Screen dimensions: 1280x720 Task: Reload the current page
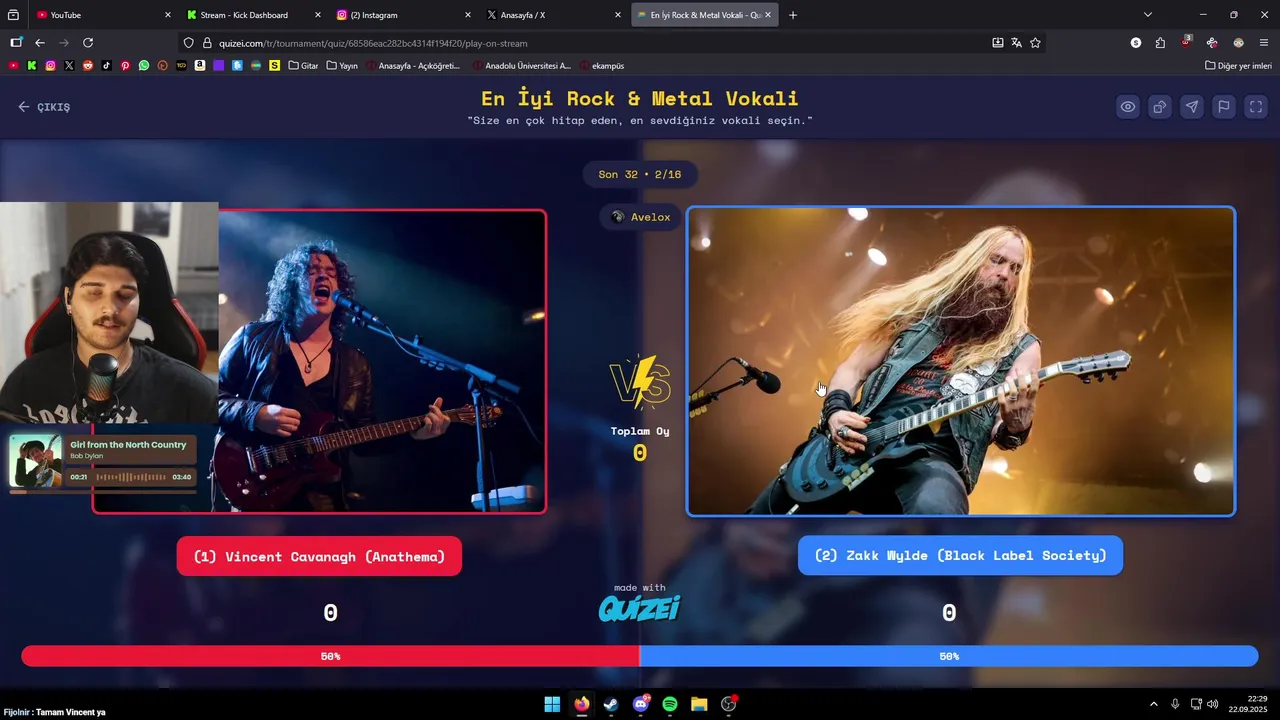click(88, 43)
